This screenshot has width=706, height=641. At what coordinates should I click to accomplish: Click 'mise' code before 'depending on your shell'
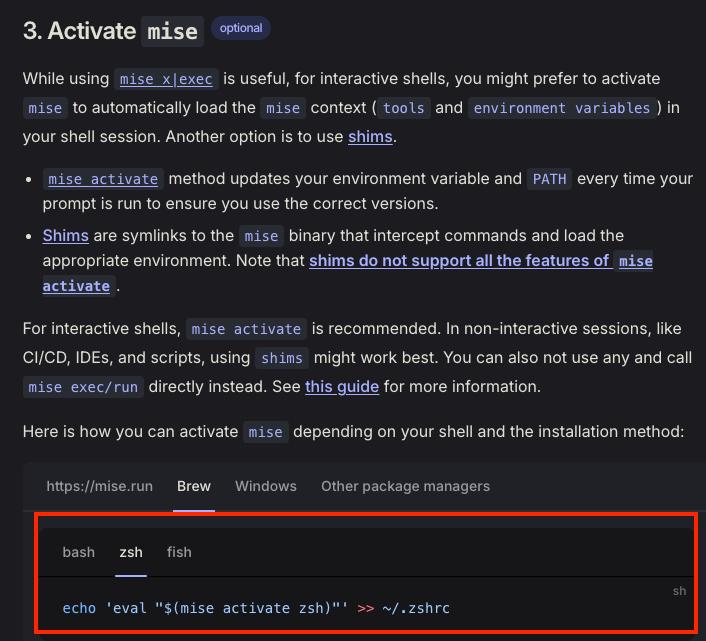point(266,432)
